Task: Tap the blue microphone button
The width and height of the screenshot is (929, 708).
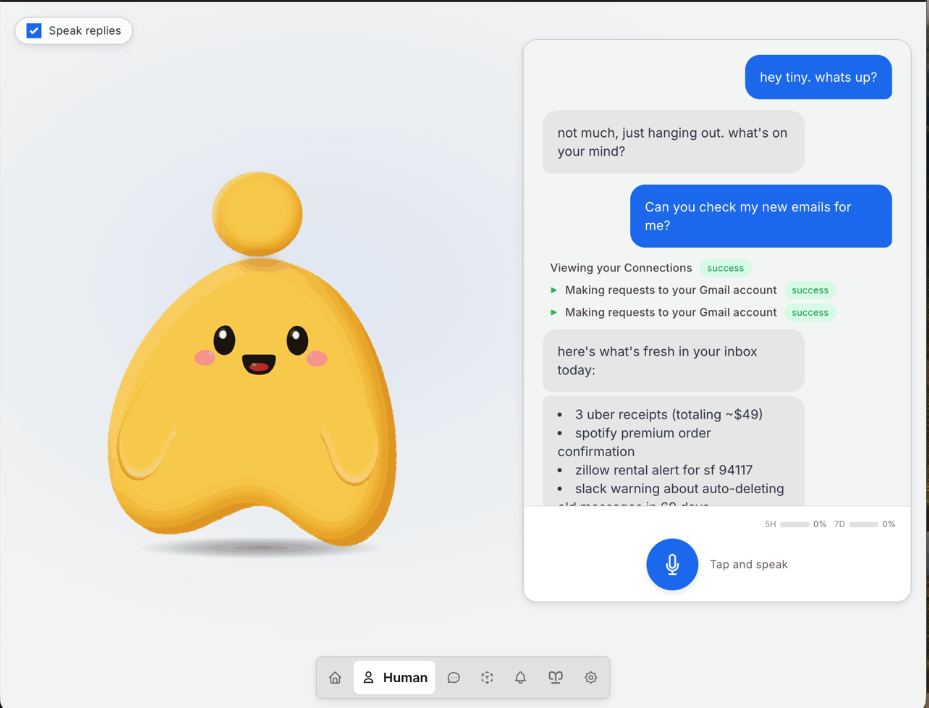Action: [x=672, y=564]
